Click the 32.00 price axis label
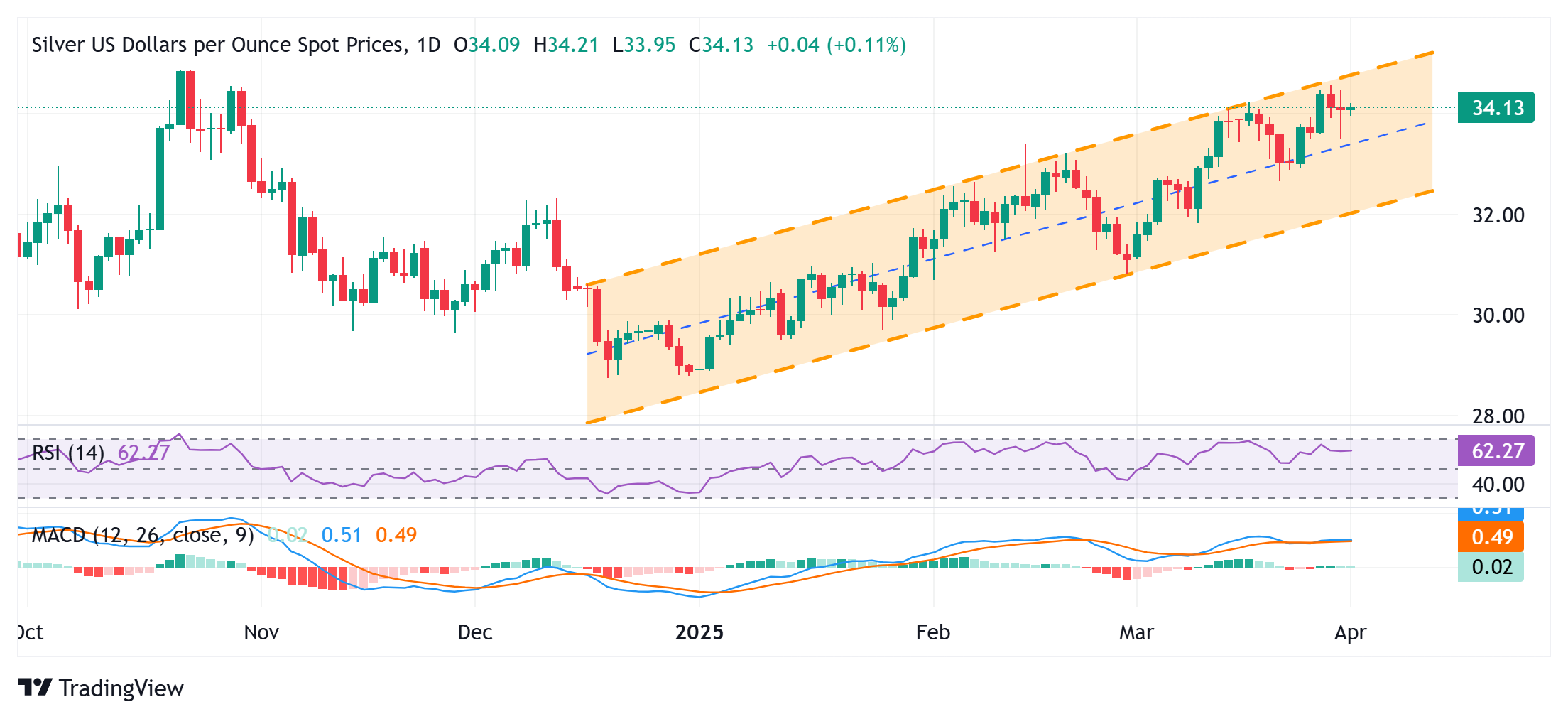The image size is (1568, 719). [x=1498, y=215]
